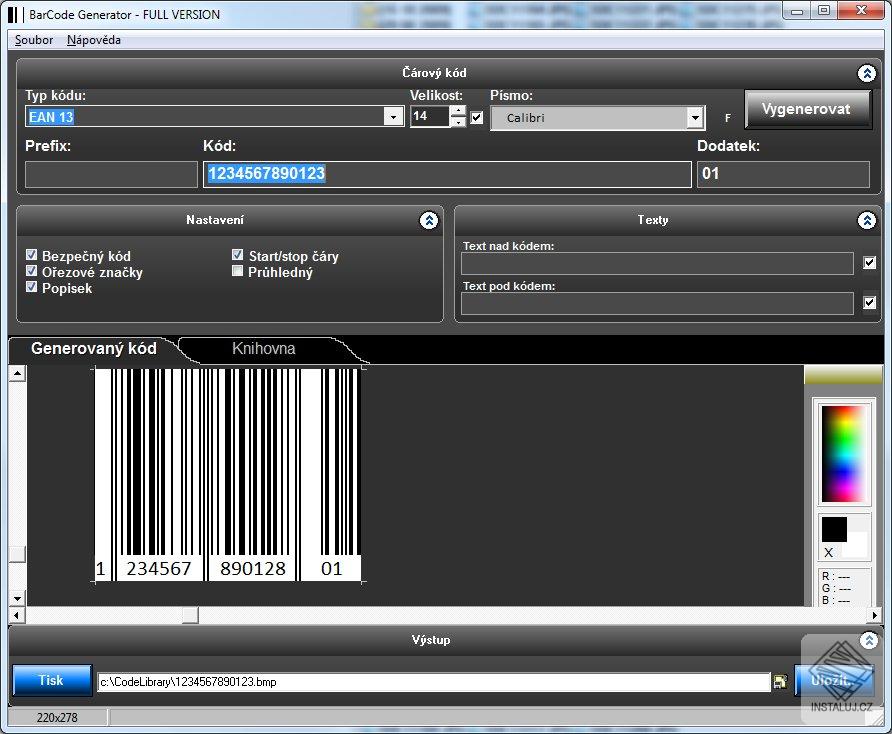Open the Soubor menu
Viewport: 892px width, 734px height.
coord(32,40)
